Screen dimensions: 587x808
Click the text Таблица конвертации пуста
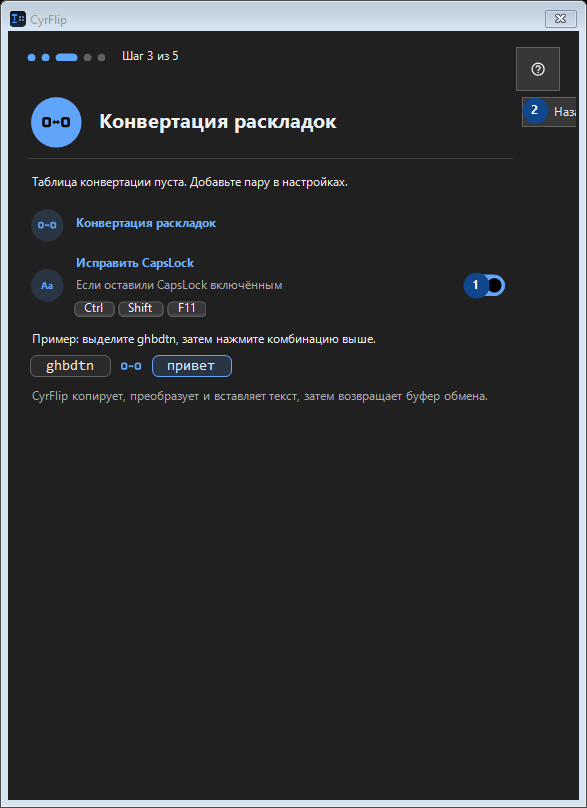[x=109, y=182]
